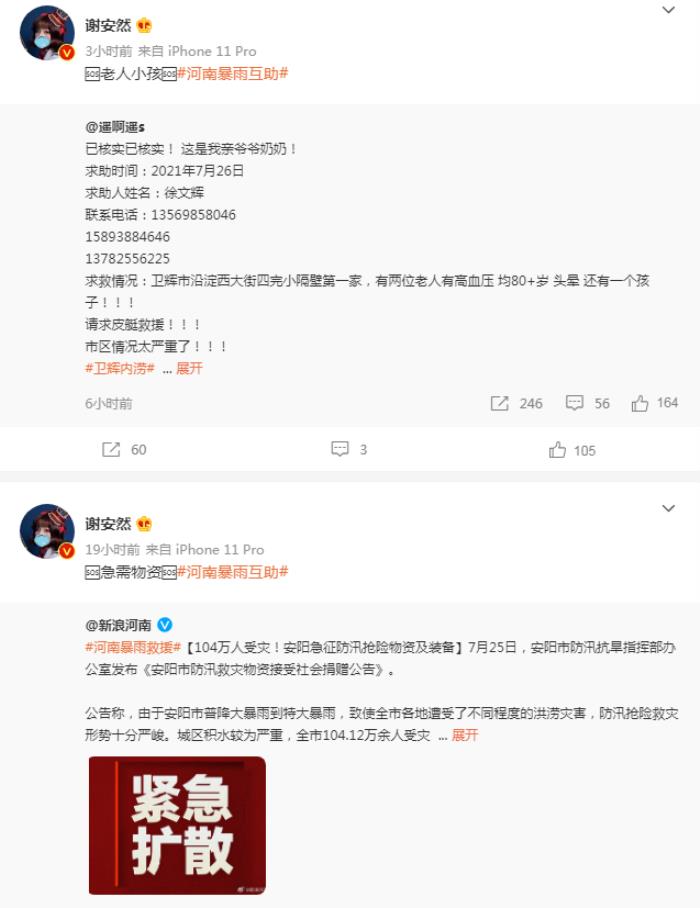Open #河南暴雨互助# hashtag in first post
This screenshot has width=700, height=908.
click(233, 74)
